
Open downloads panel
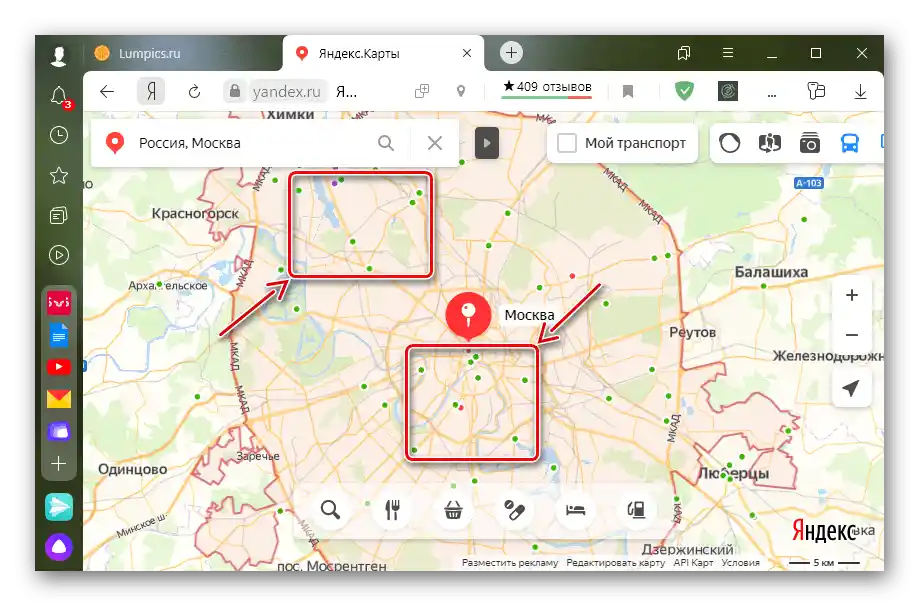pos(860,91)
